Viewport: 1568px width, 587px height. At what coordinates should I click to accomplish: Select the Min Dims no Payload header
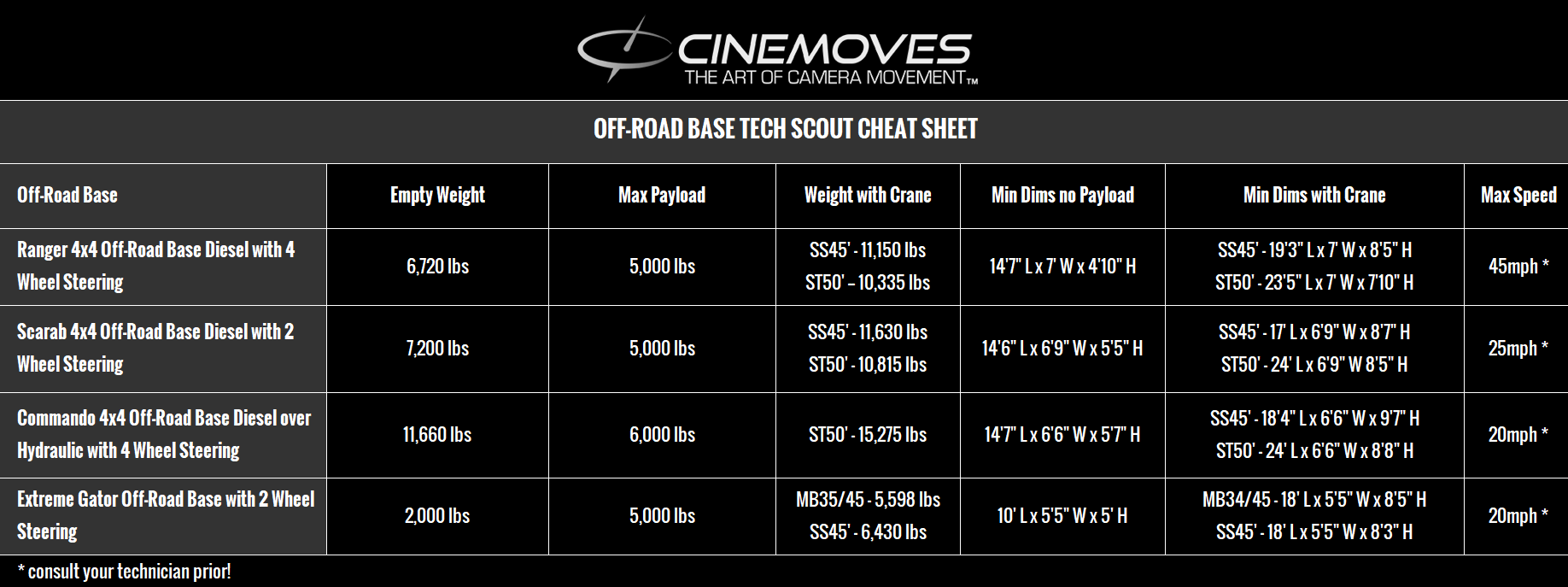coord(1062,195)
